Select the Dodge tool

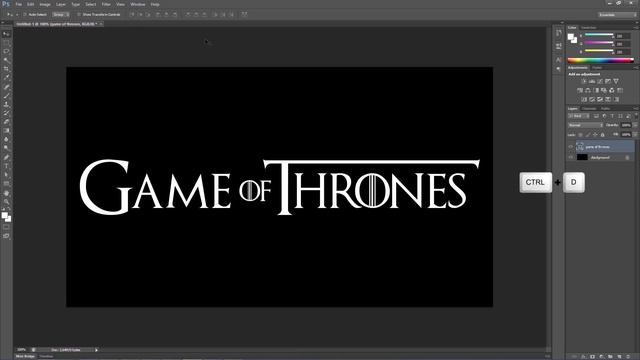6,148
